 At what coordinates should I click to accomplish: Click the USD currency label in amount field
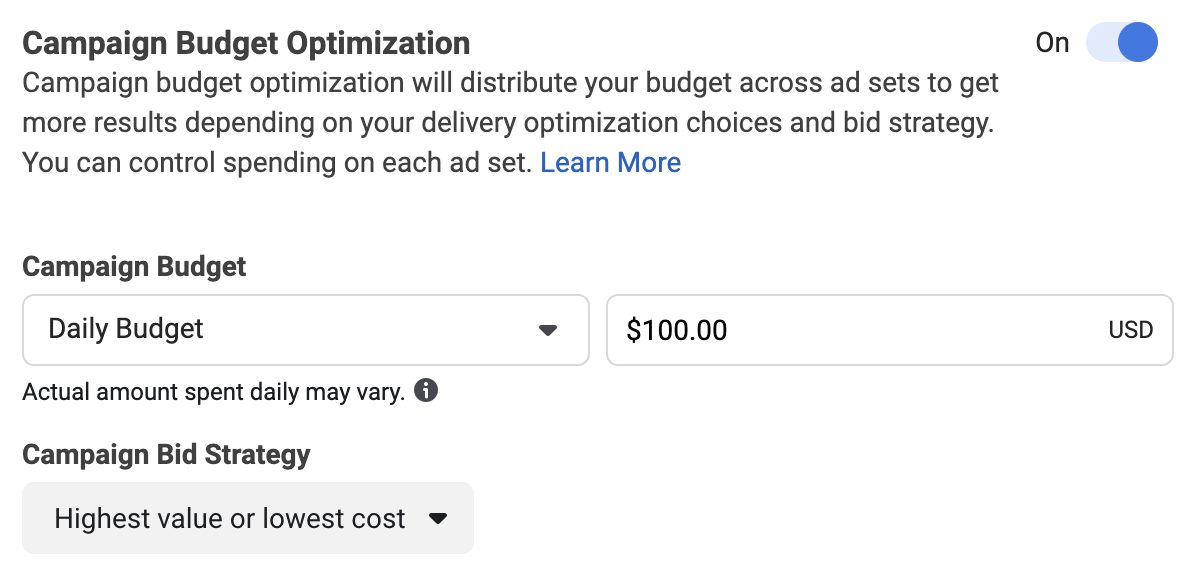[1131, 330]
